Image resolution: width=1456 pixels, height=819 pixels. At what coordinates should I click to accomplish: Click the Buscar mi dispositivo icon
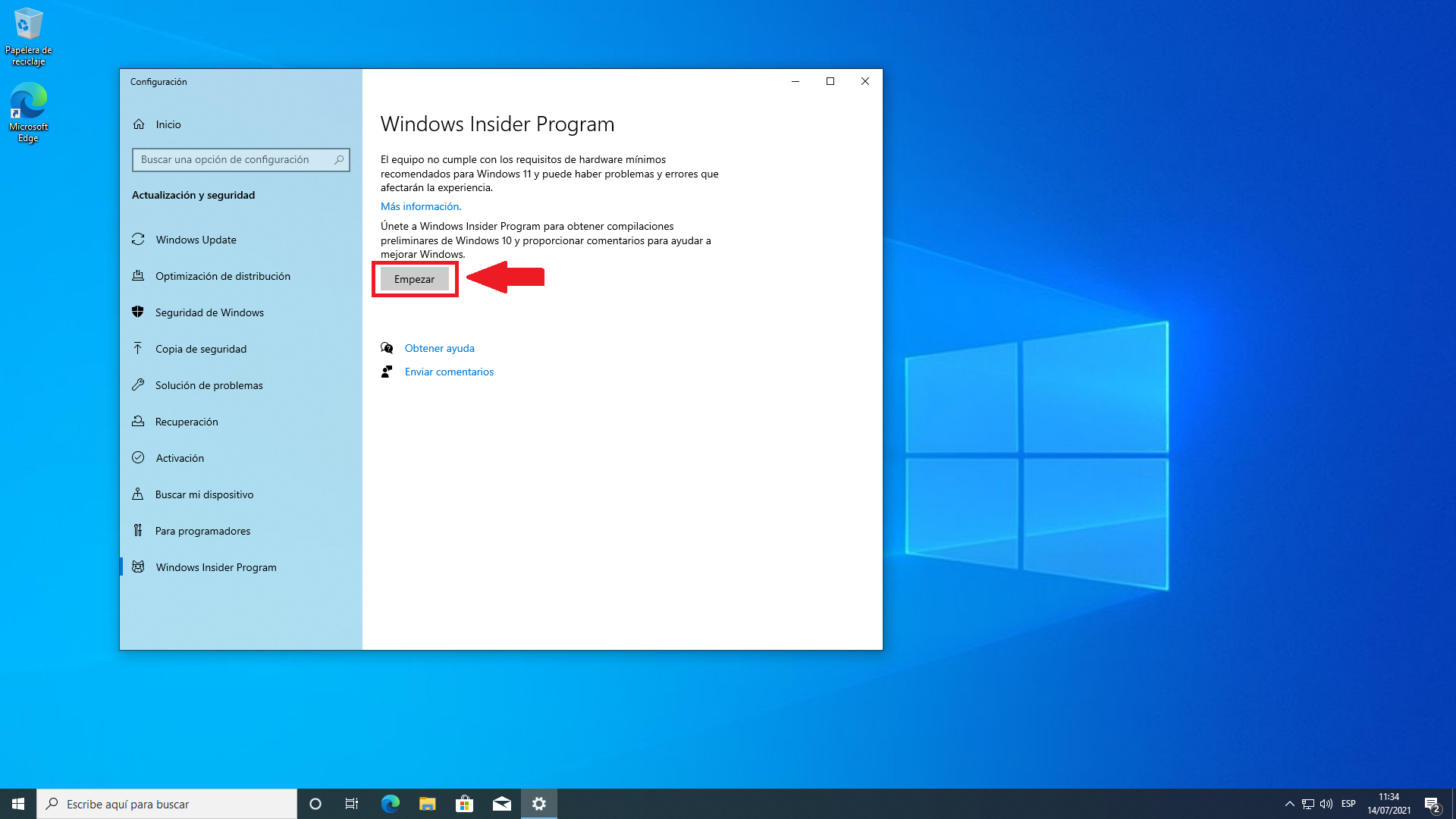tap(138, 494)
